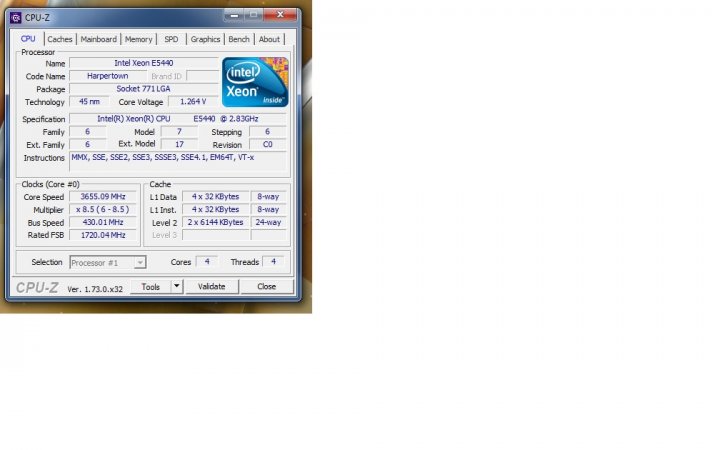Go to the SPD tab

tap(171, 39)
